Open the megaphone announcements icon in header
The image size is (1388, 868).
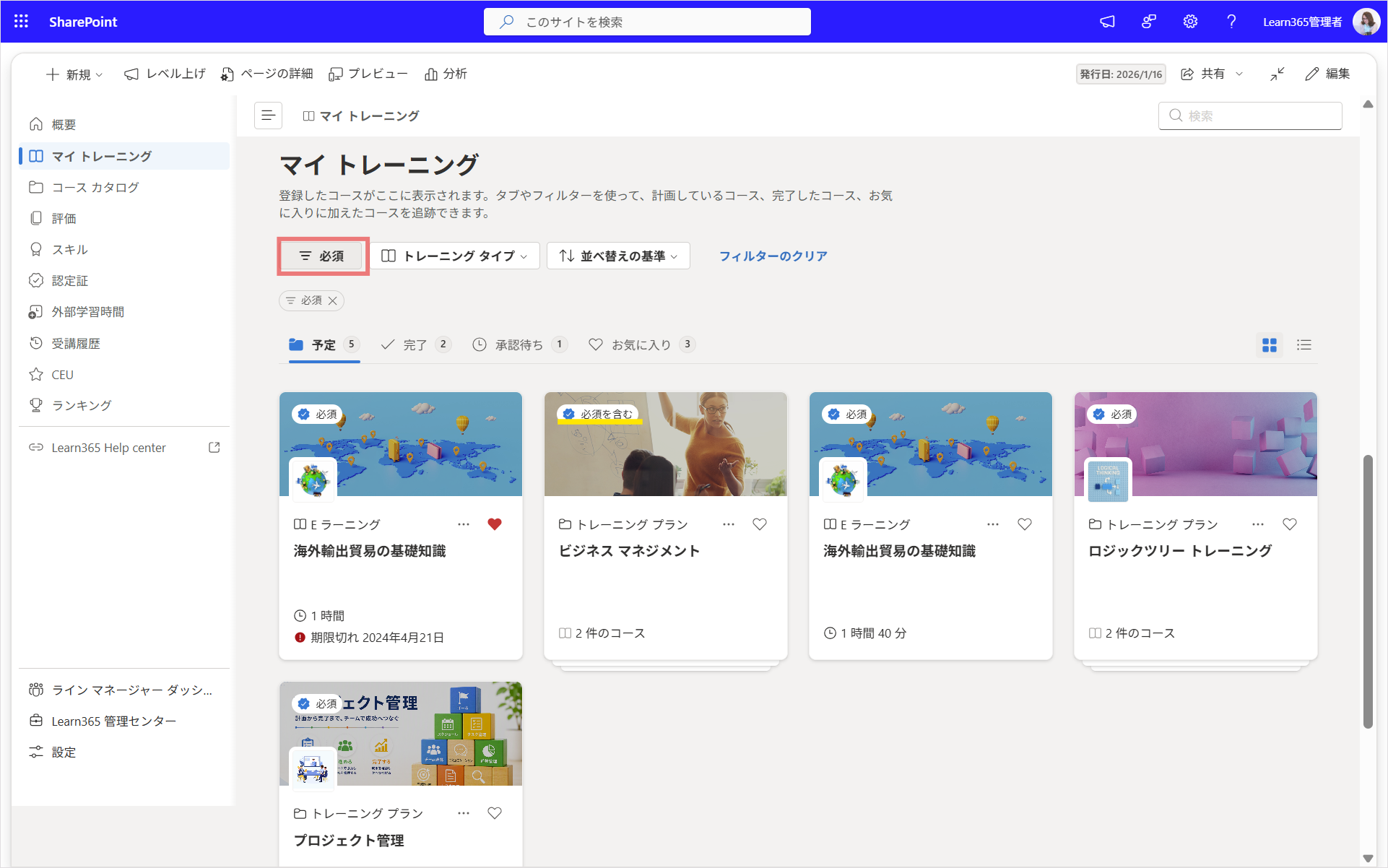tap(1107, 22)
